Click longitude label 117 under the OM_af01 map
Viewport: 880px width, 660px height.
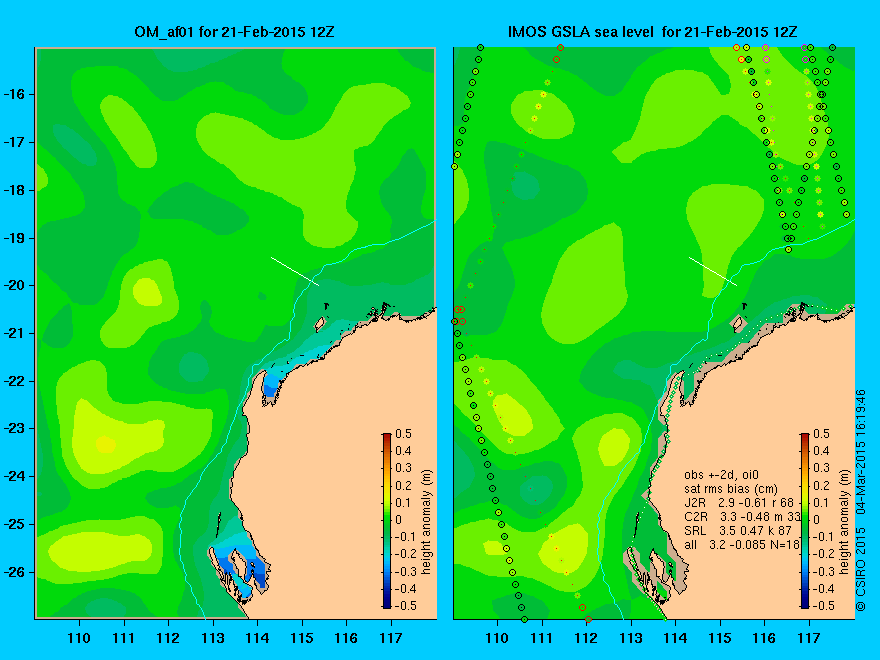tap(391, 638)
